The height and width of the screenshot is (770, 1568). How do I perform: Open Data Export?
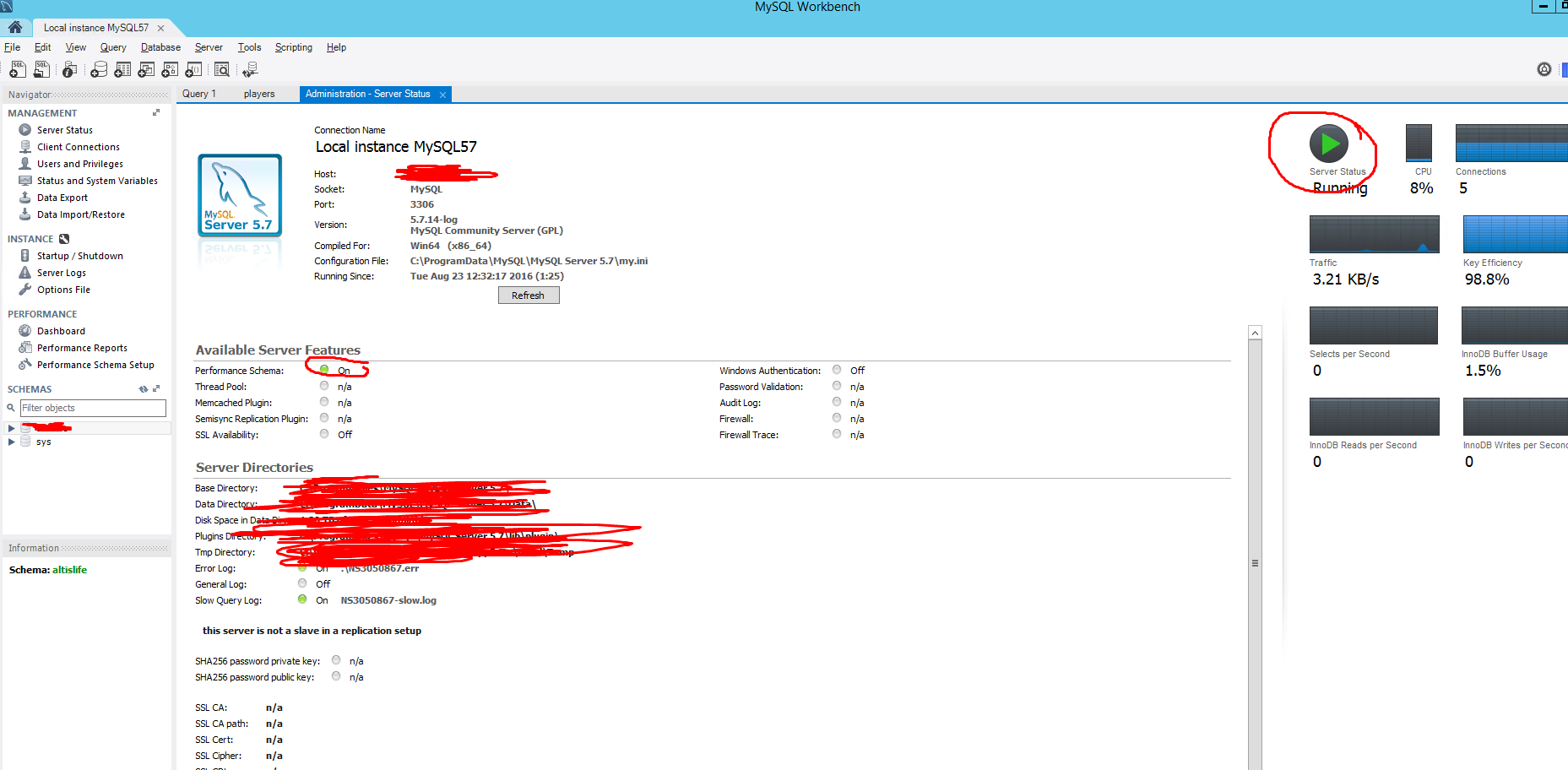coord(62,198)
